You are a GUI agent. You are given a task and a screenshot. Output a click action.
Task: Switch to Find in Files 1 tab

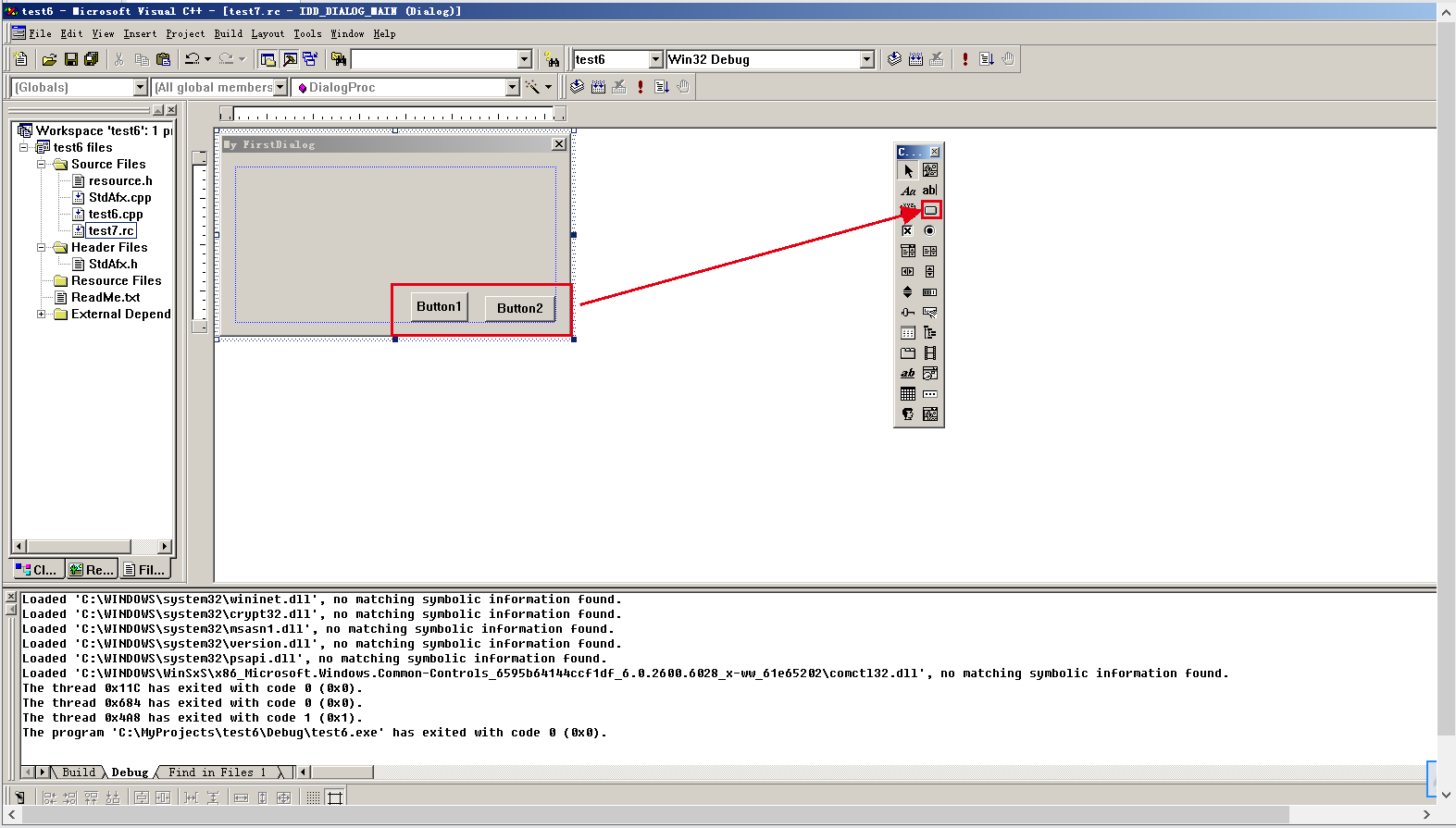(x=217, y=772)
